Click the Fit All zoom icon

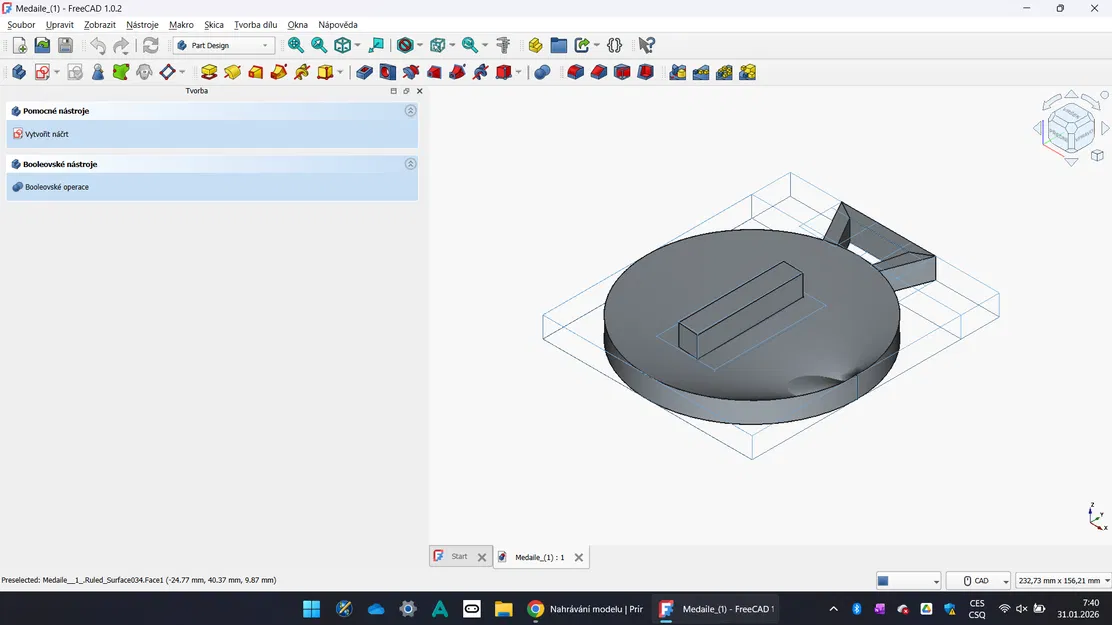click(x=296, y=45)
